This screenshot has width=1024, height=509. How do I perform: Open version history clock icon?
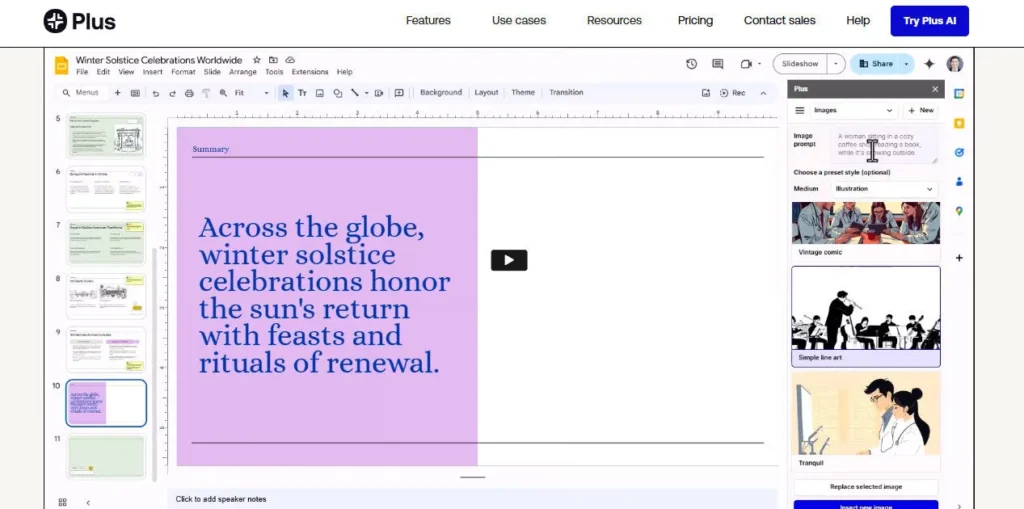(x=691, y=64)
